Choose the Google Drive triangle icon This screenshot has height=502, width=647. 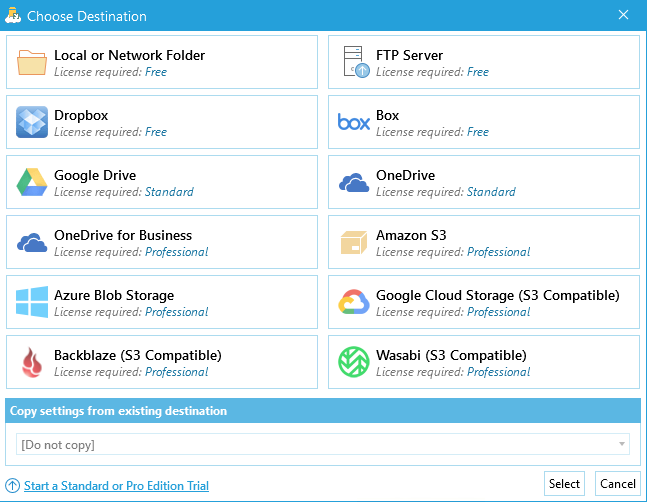pos(32,182)
